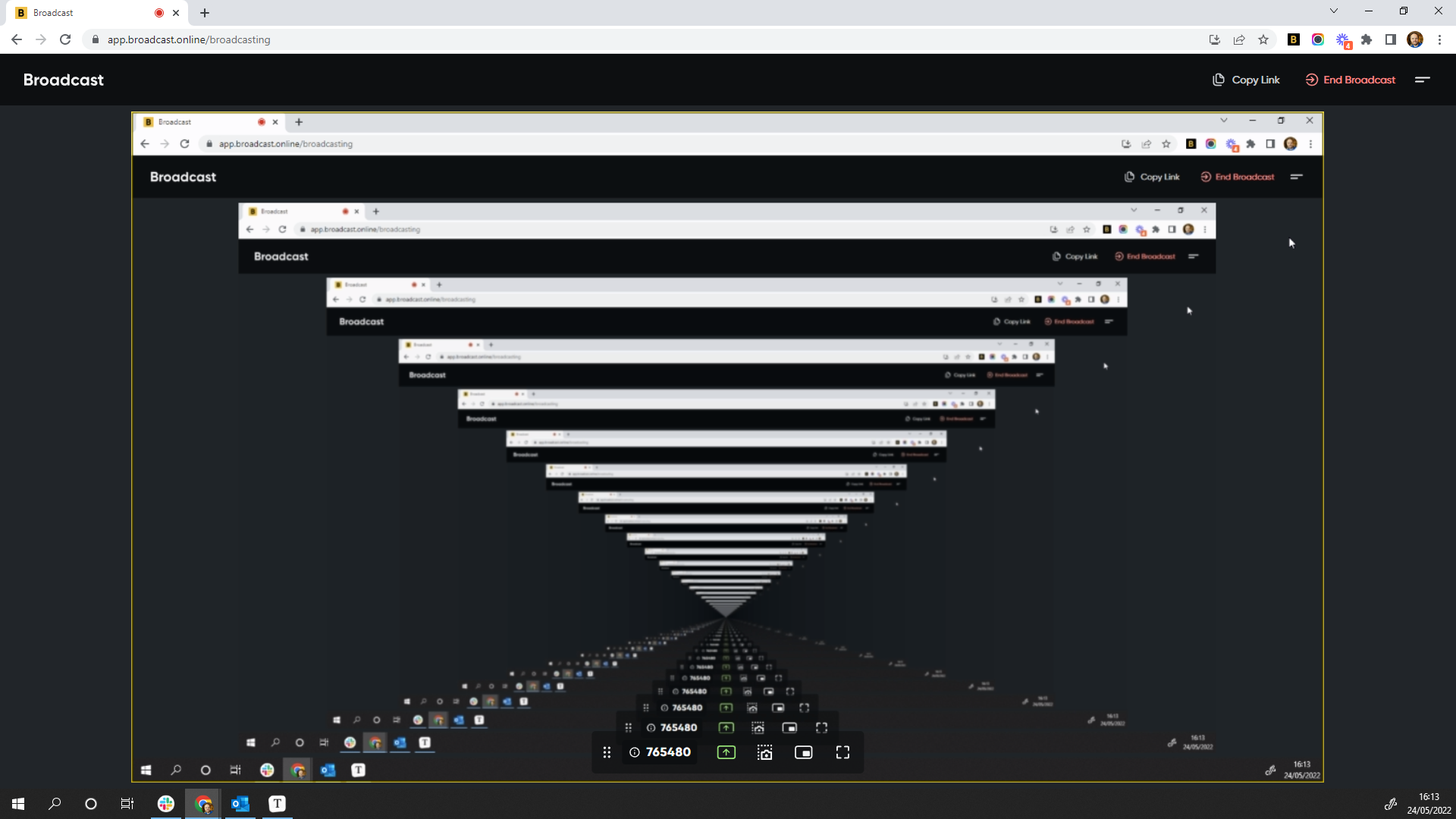The height and width of the screenshot is (819, 1456).
Task: Open a new browser tab
Action: click(205, 13)
